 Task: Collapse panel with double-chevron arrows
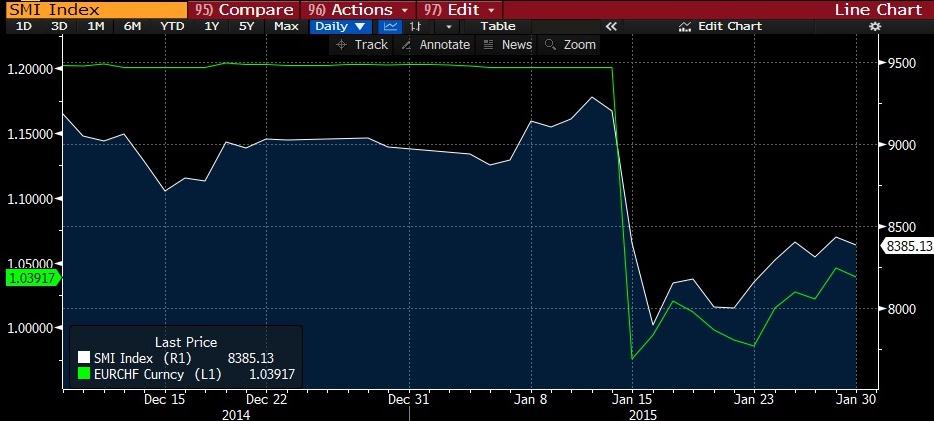[x=612, y=26]
